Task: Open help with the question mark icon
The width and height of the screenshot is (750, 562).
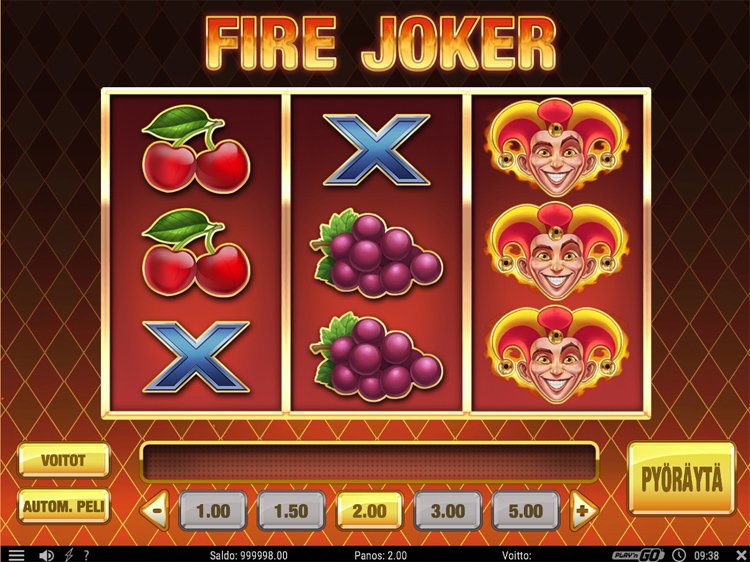Action: 88,555
